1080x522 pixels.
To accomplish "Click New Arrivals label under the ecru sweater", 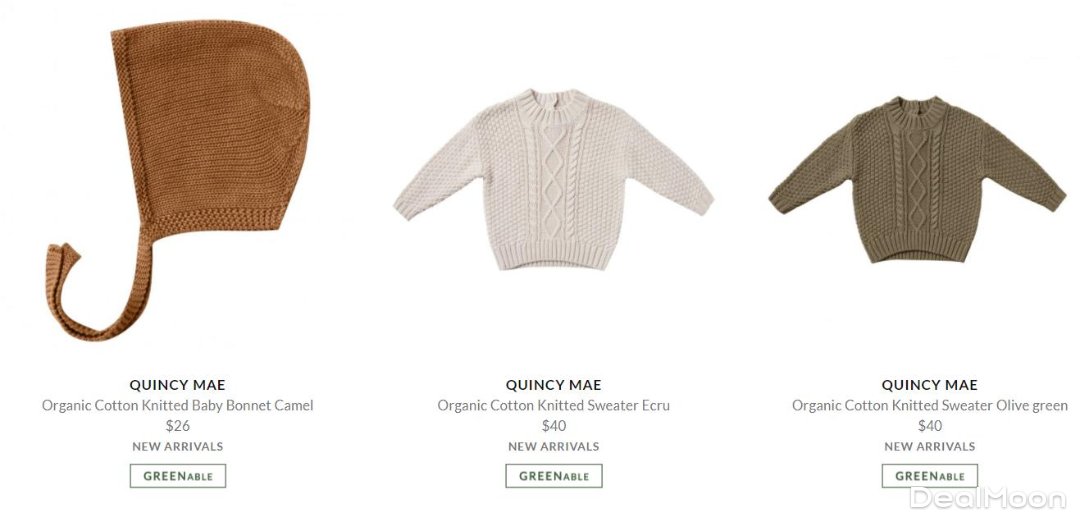I will [x=554, y=446].
